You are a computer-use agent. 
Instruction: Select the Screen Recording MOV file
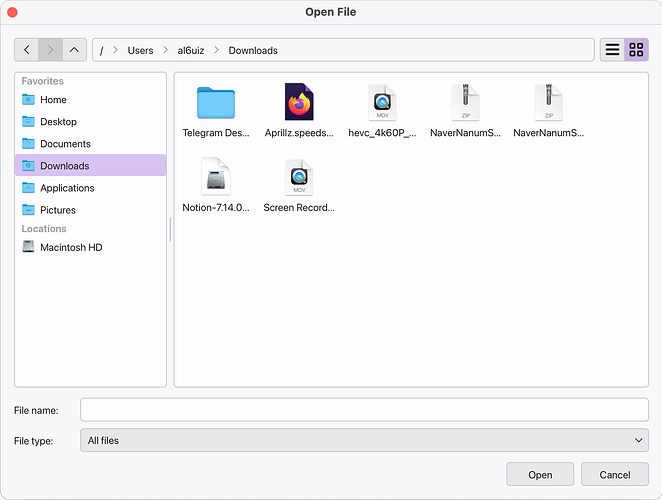[x=299, y=177]
